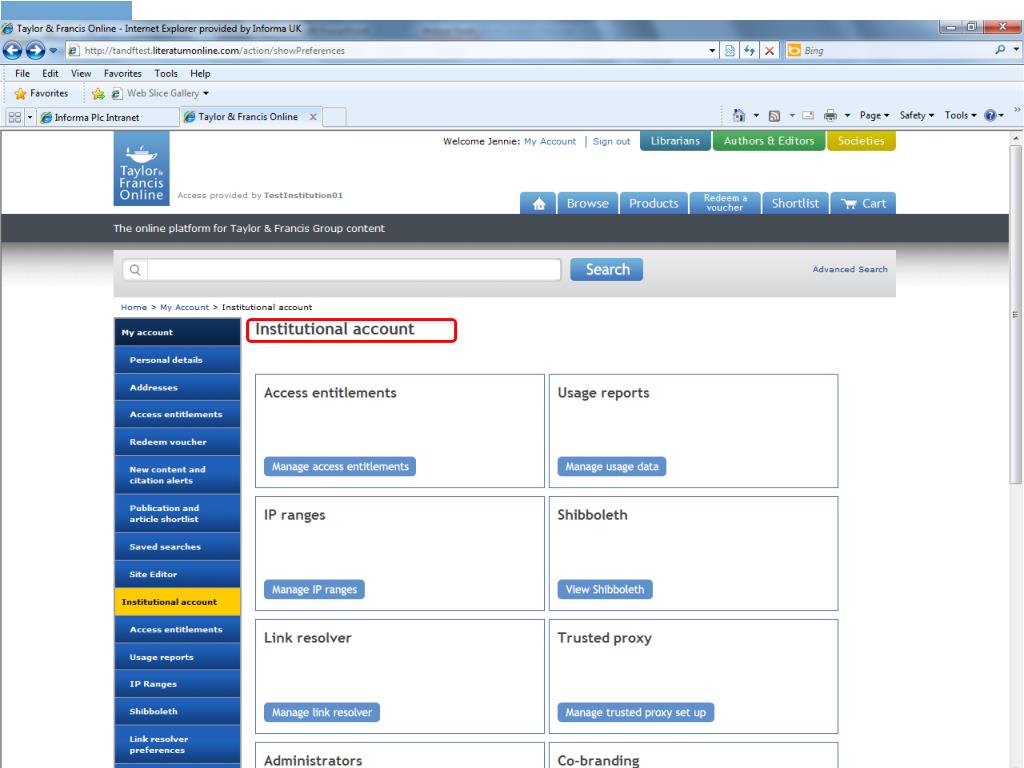The image size is (1024, 768).
Task: Open the Help menu
Action: tap(200, 73)
